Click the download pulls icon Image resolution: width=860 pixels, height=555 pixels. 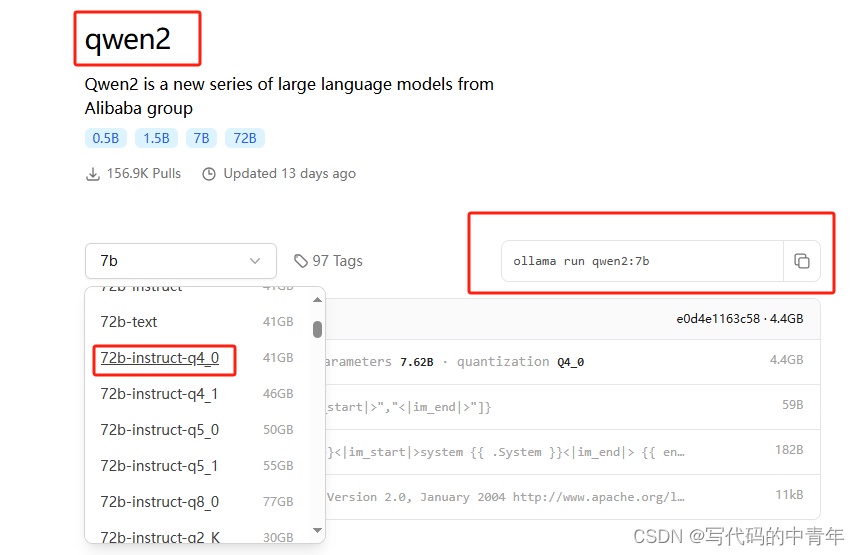[x=93, y=174]
